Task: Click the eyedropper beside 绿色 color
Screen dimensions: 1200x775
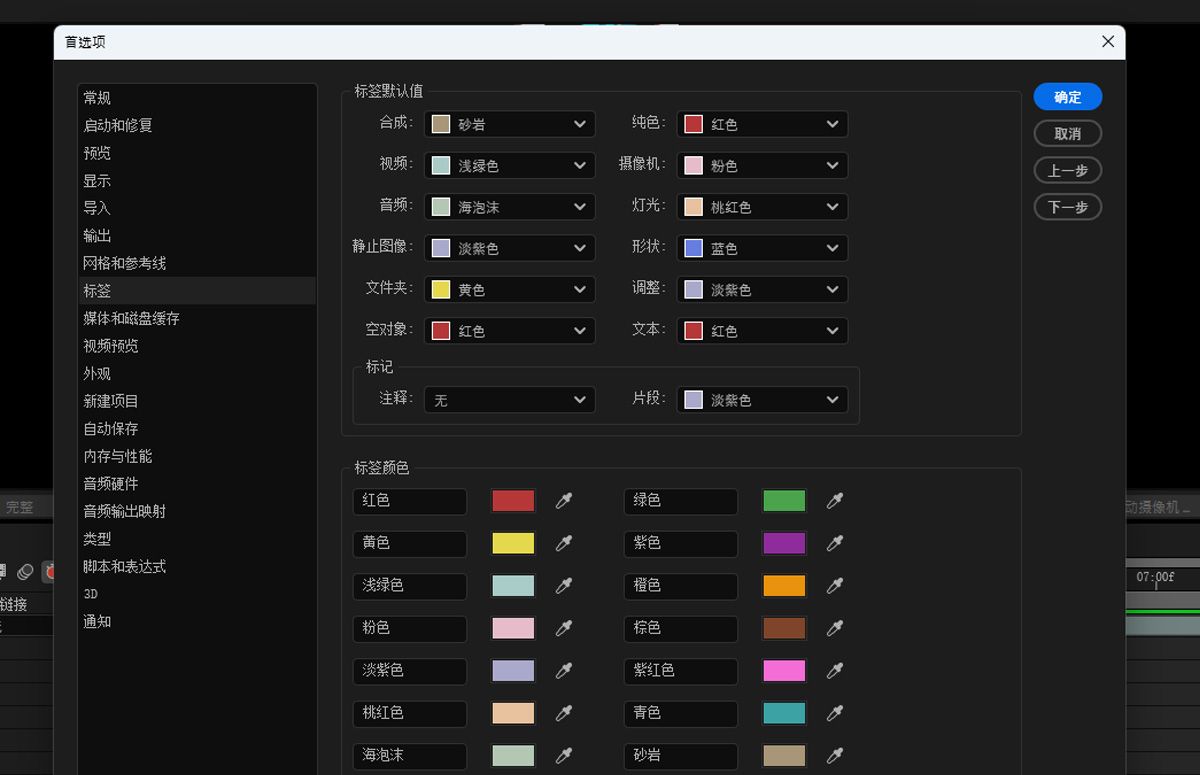Action: point(835,501)
